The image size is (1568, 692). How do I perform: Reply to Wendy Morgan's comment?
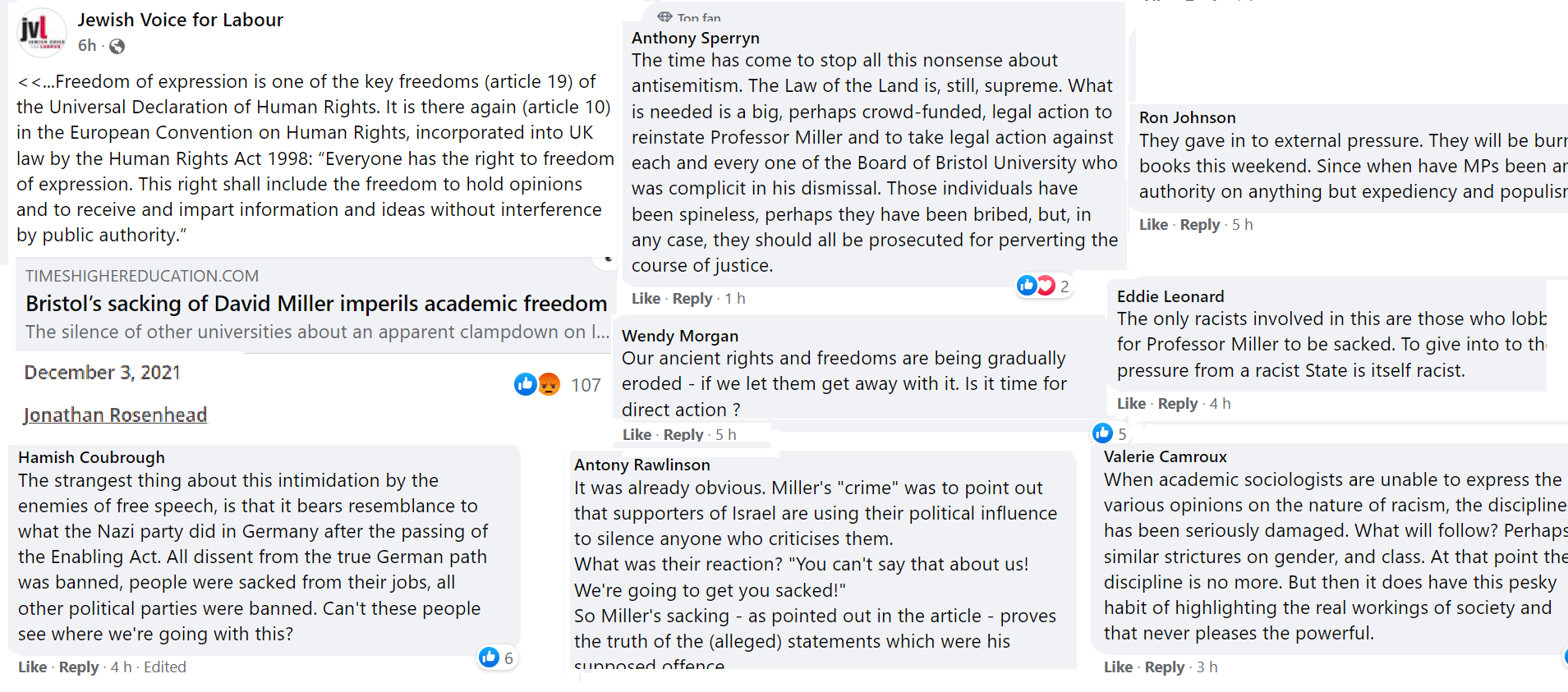click(x=683, y=434)
